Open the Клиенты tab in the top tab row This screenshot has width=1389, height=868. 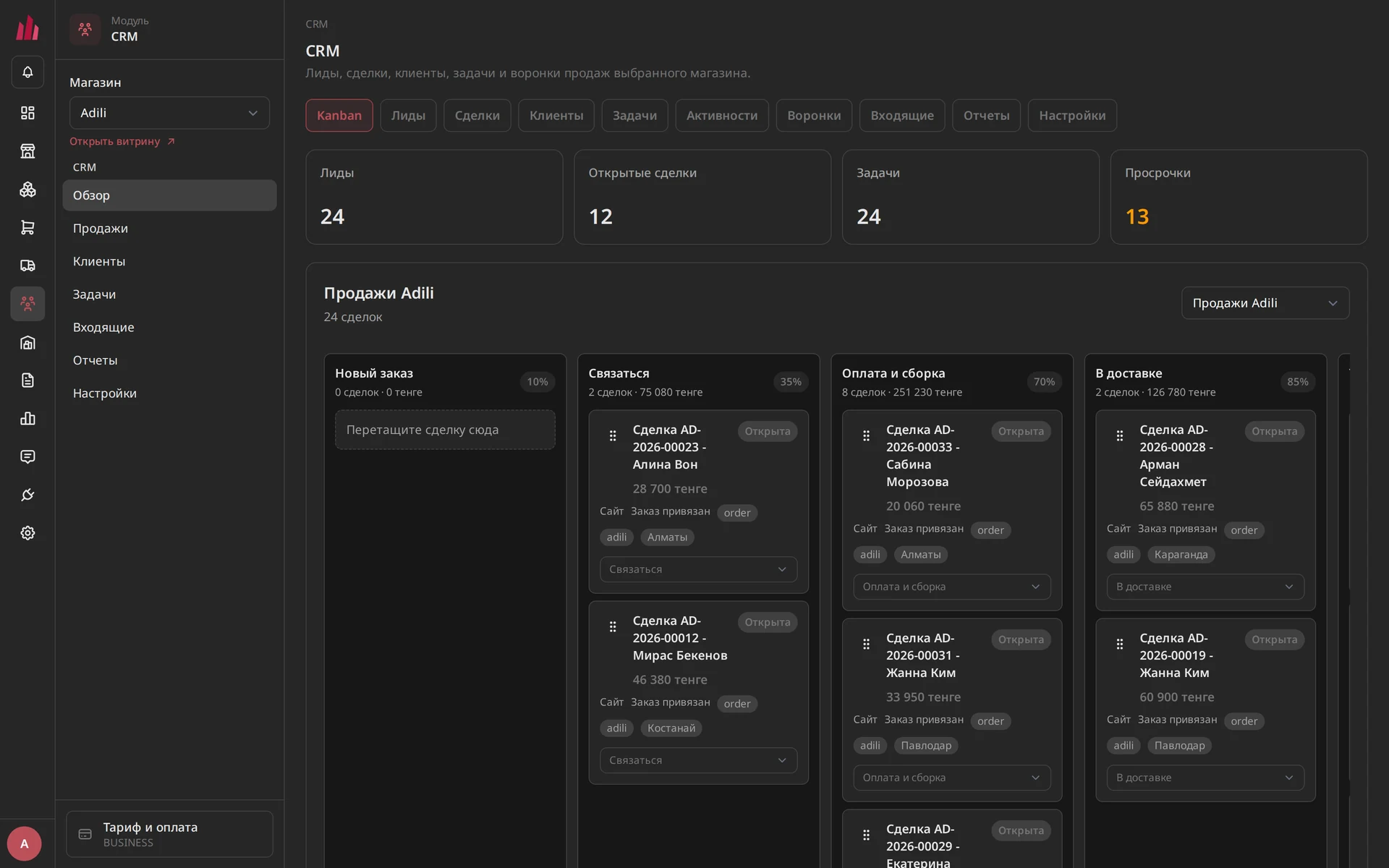point(556,116)
